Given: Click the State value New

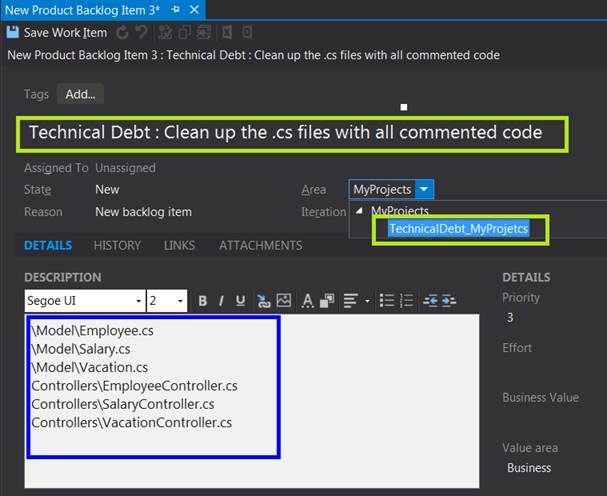Looking at the screenshot, I should tap(107, 190).
